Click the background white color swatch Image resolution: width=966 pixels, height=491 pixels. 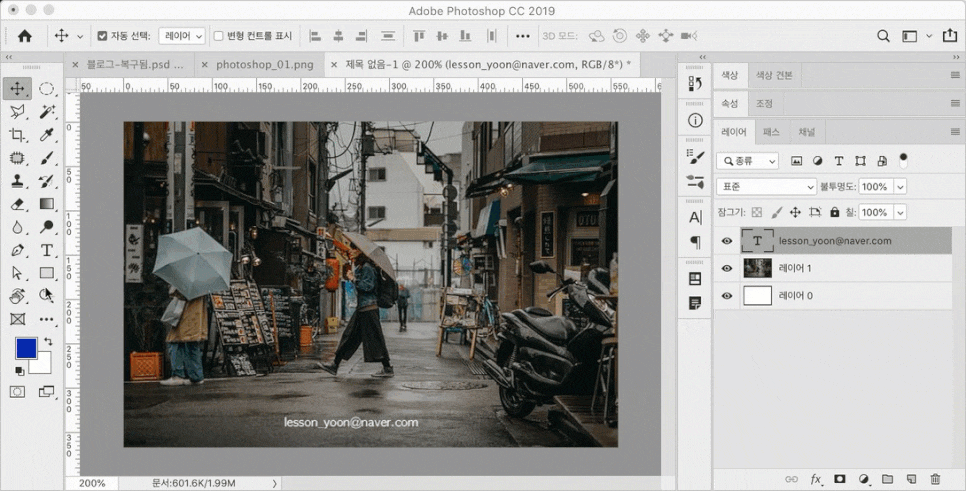click(43, 365)
